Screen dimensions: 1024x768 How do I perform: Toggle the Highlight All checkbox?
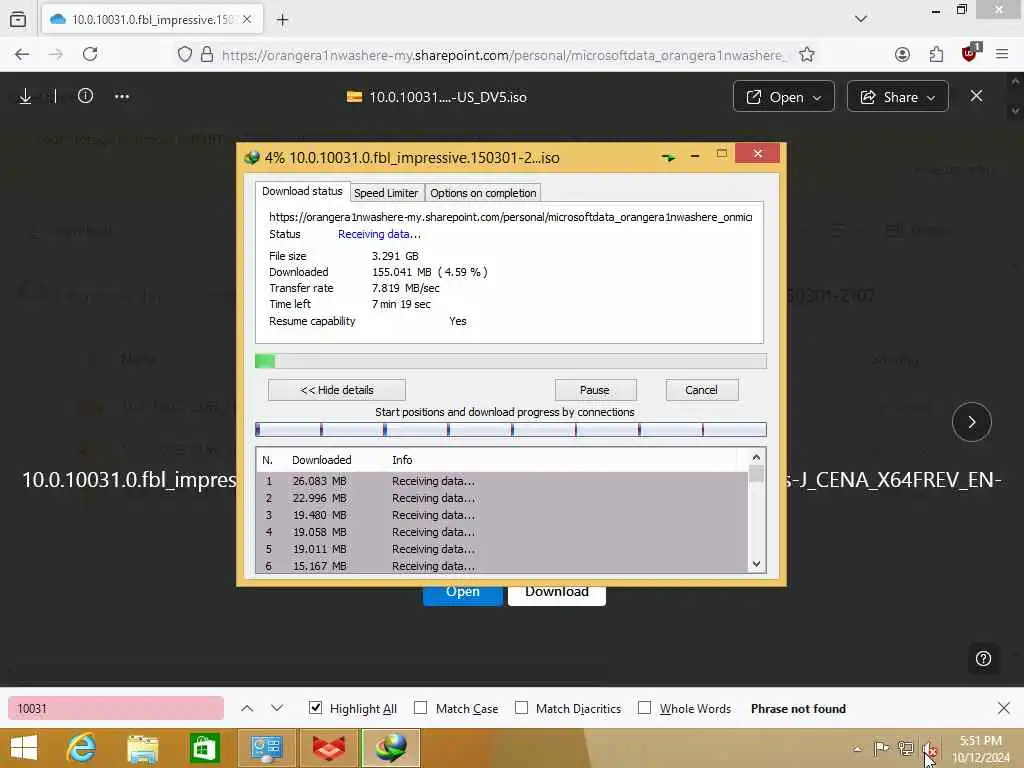pos(315,708)
